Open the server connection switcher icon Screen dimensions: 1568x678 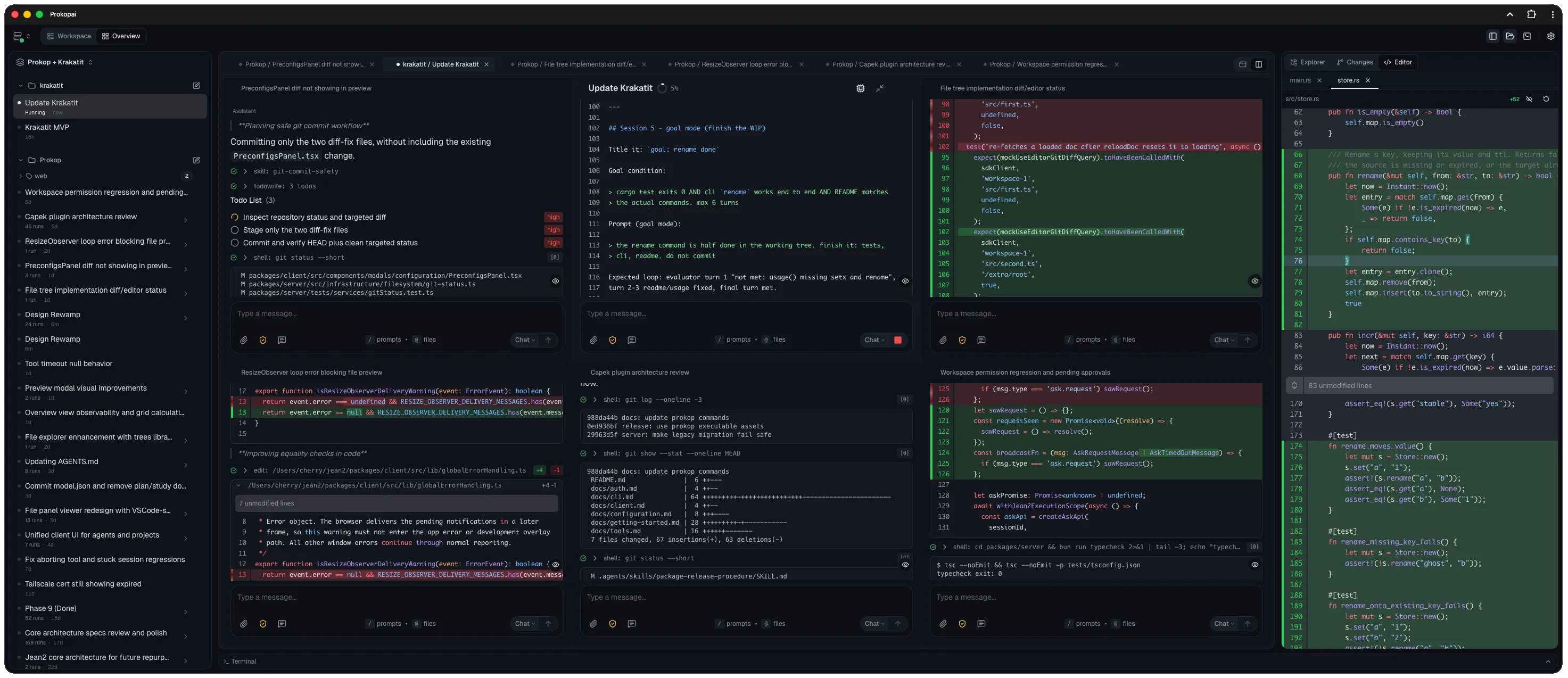point(20,37)
